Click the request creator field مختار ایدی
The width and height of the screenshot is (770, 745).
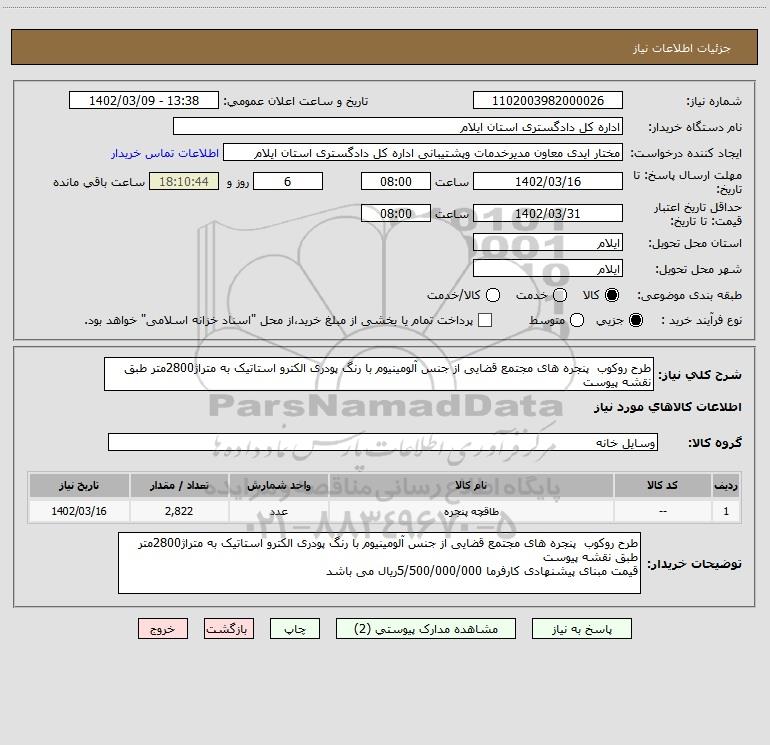pyautogui.click(x=422, y=153)
